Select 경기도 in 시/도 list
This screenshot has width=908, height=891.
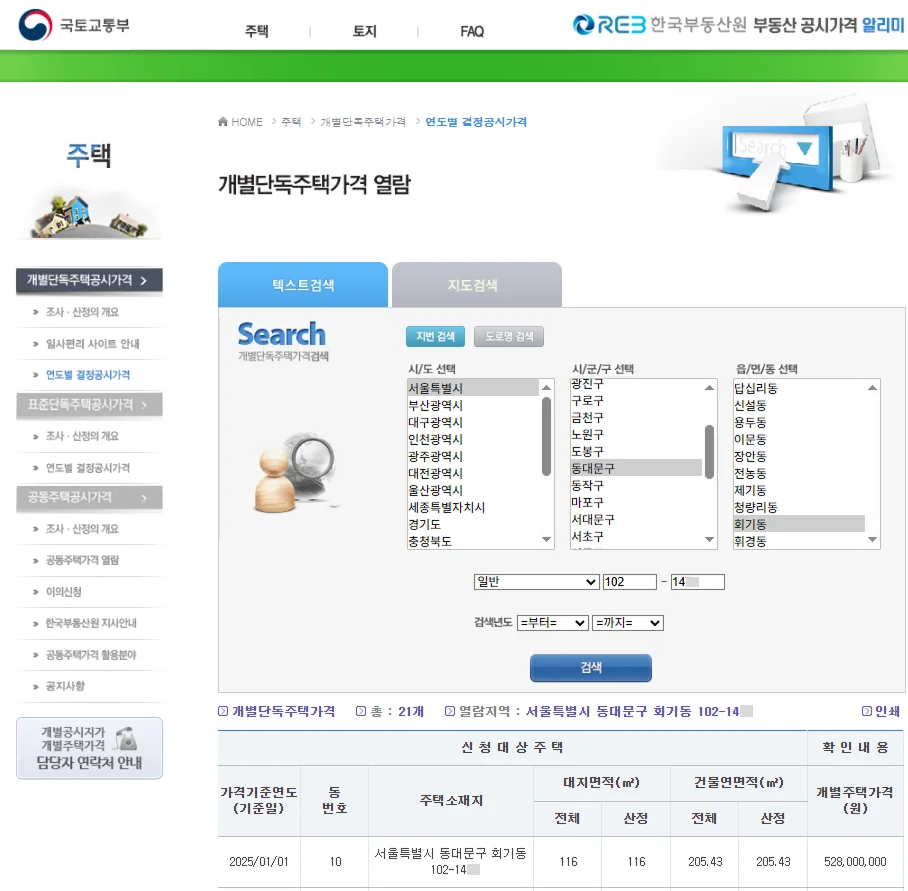[473, 525]
